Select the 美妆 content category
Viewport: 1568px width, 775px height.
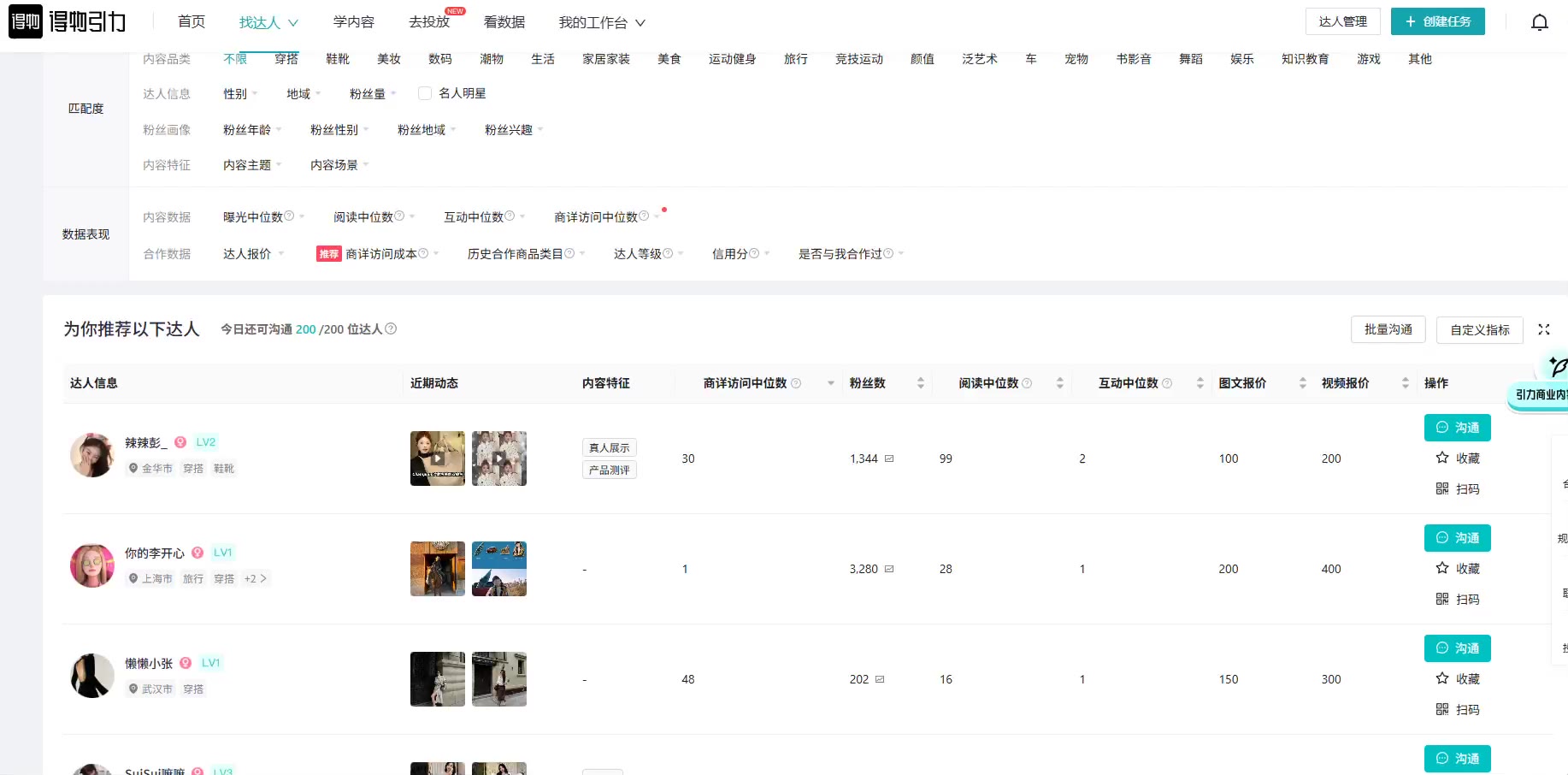pos(389,58)
